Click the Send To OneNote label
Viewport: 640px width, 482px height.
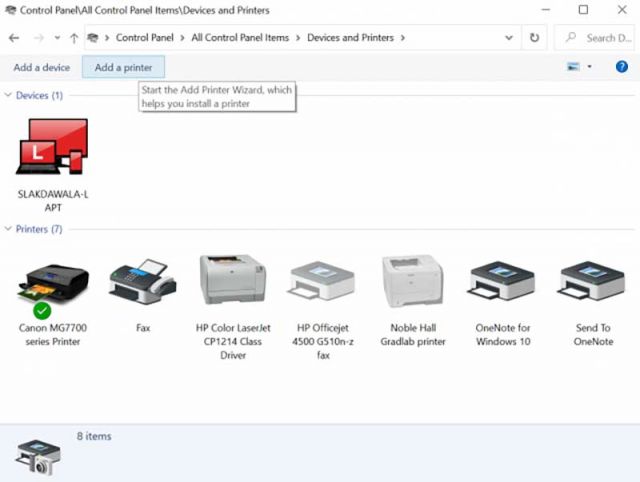coord(593,335)
